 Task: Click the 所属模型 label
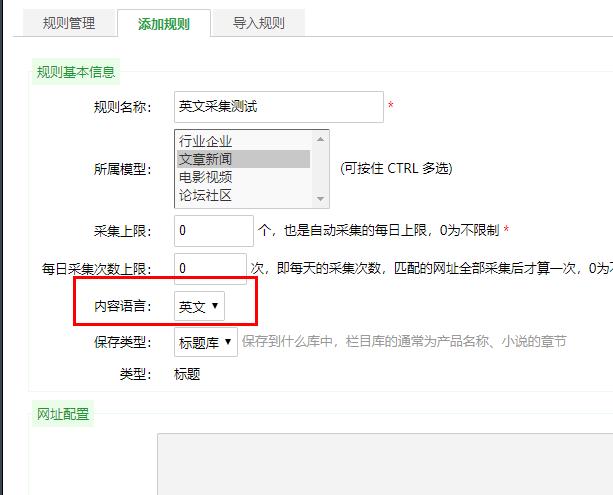point(122,169)
